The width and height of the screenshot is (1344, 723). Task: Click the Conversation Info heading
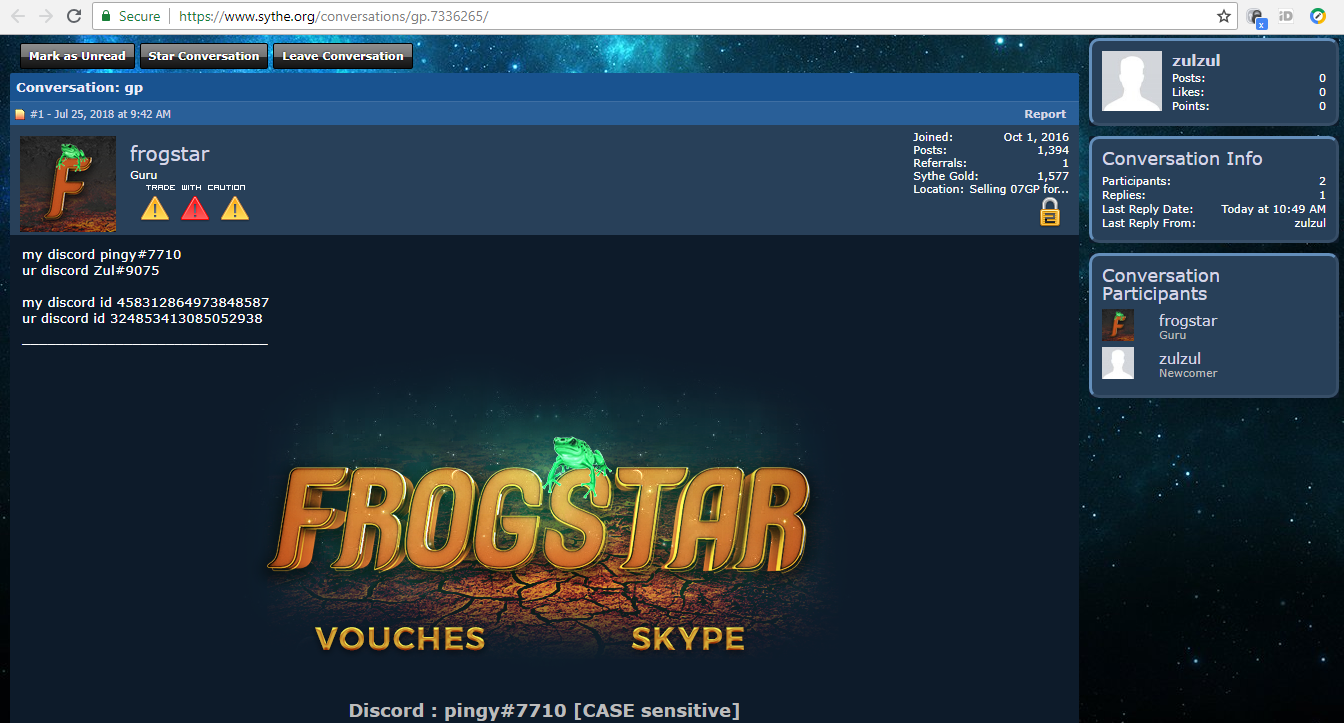(1182, 159)
